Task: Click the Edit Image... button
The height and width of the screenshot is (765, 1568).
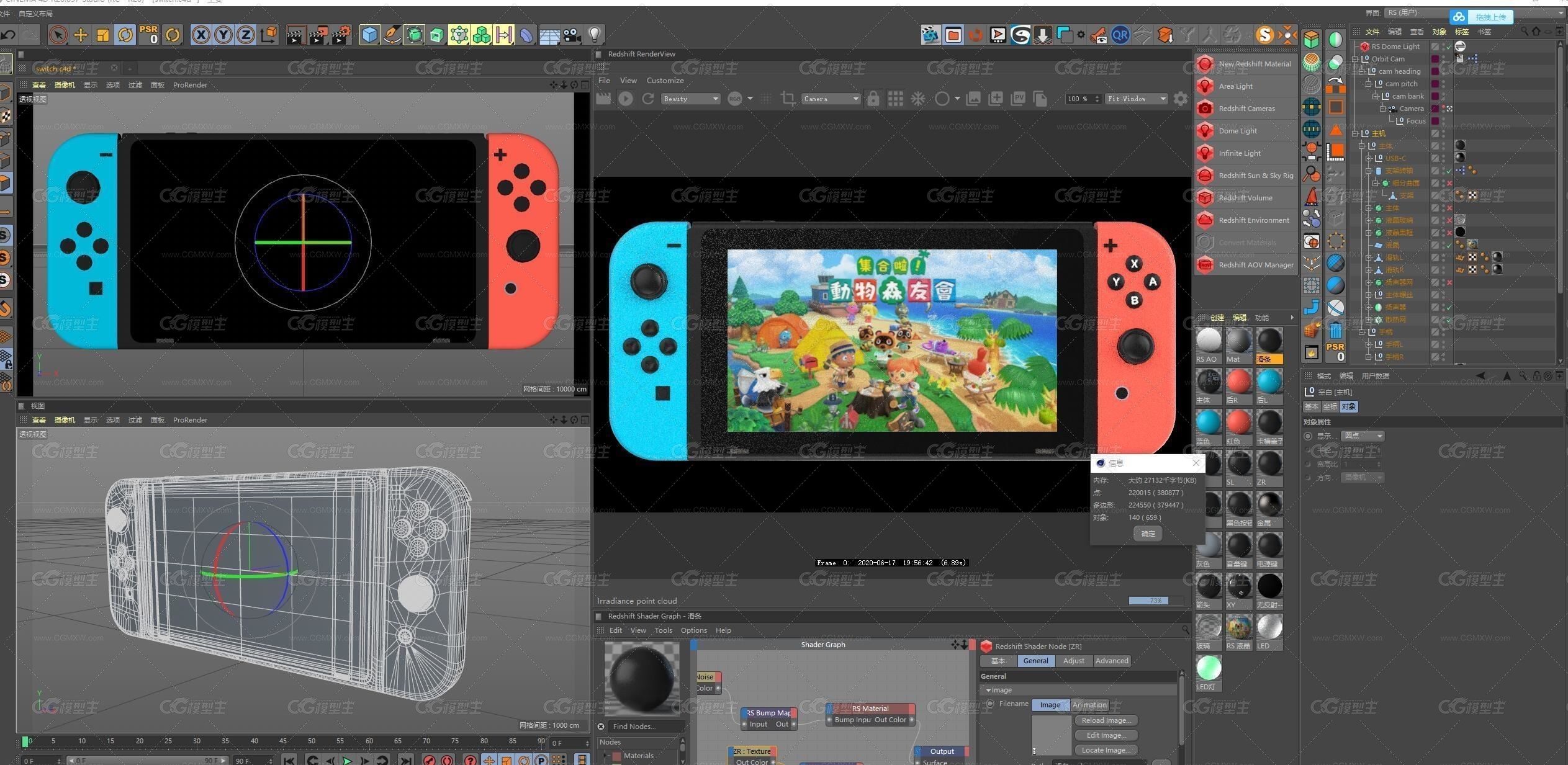Action: click(1106, 735)
